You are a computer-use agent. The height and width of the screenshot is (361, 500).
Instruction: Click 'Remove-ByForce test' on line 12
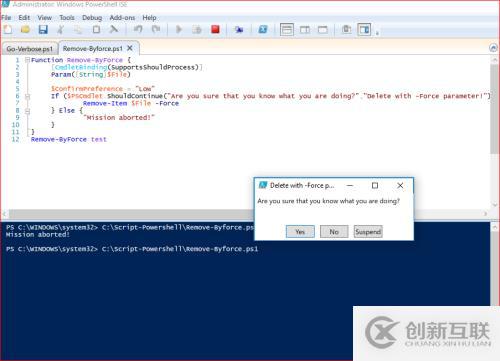pyautogui.click(x=69, y=139)
